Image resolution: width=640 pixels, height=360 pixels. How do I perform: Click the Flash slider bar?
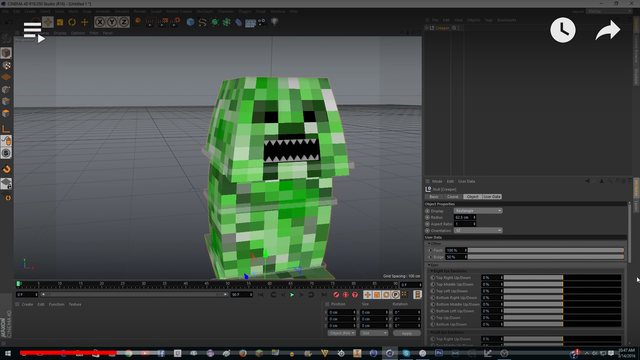545,250
